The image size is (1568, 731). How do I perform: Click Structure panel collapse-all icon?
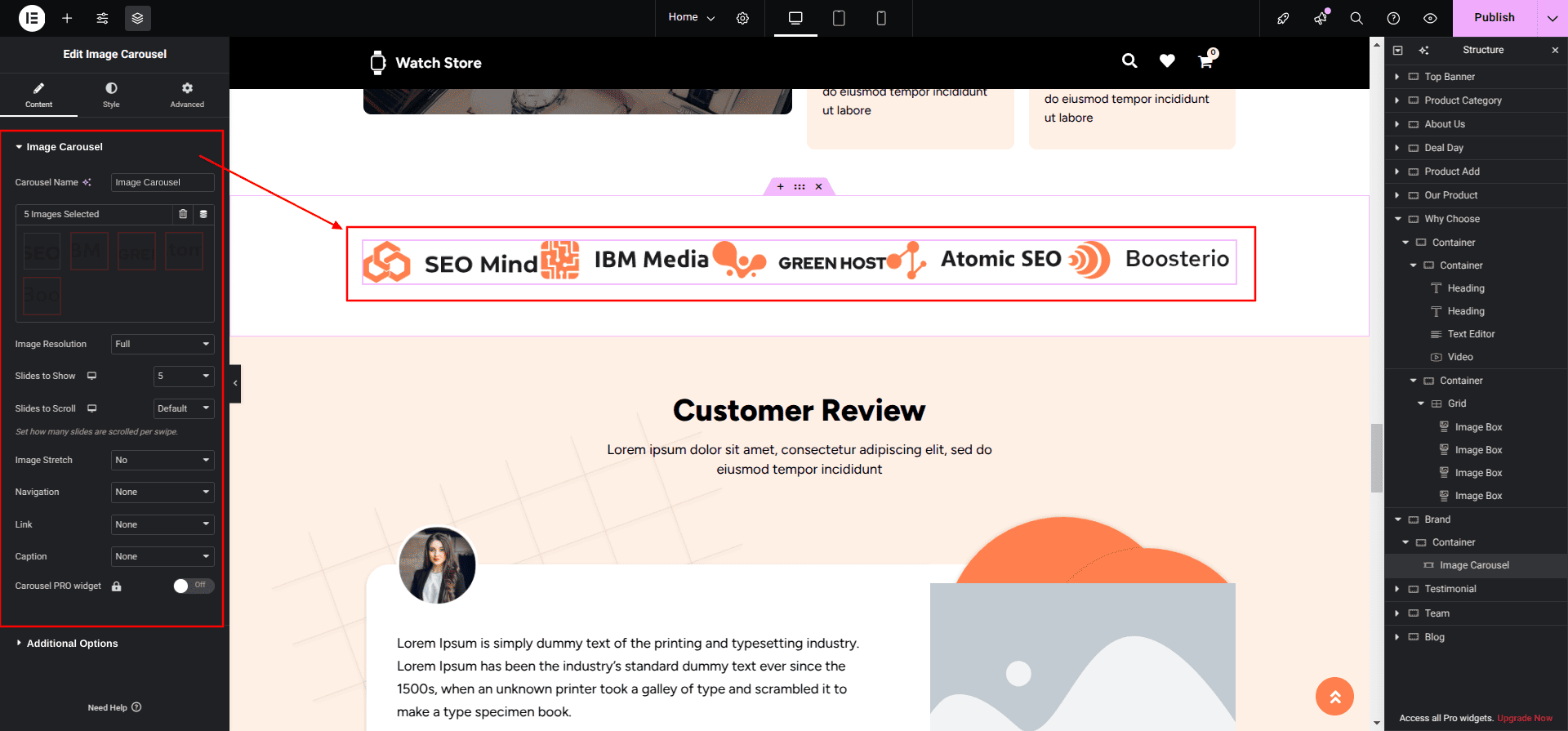pyautogui.click(x=1397, y=50)
